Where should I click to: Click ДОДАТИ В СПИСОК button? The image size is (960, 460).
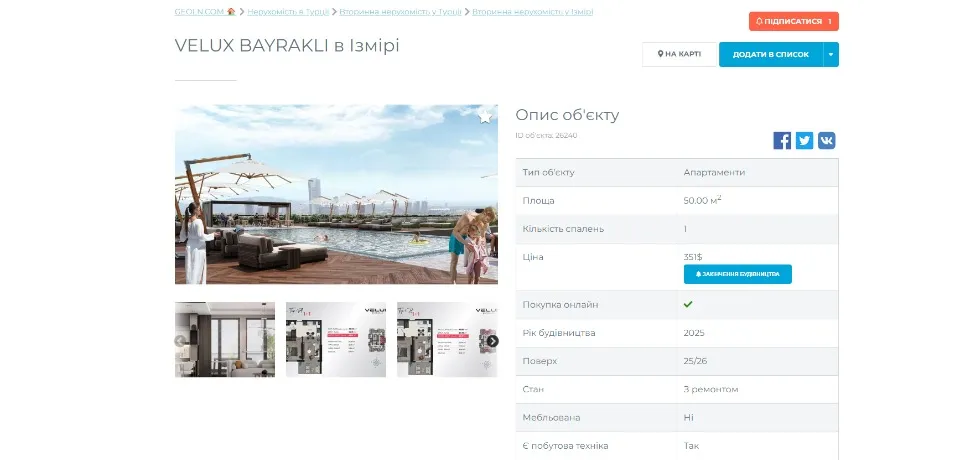(x=771, y=55)
